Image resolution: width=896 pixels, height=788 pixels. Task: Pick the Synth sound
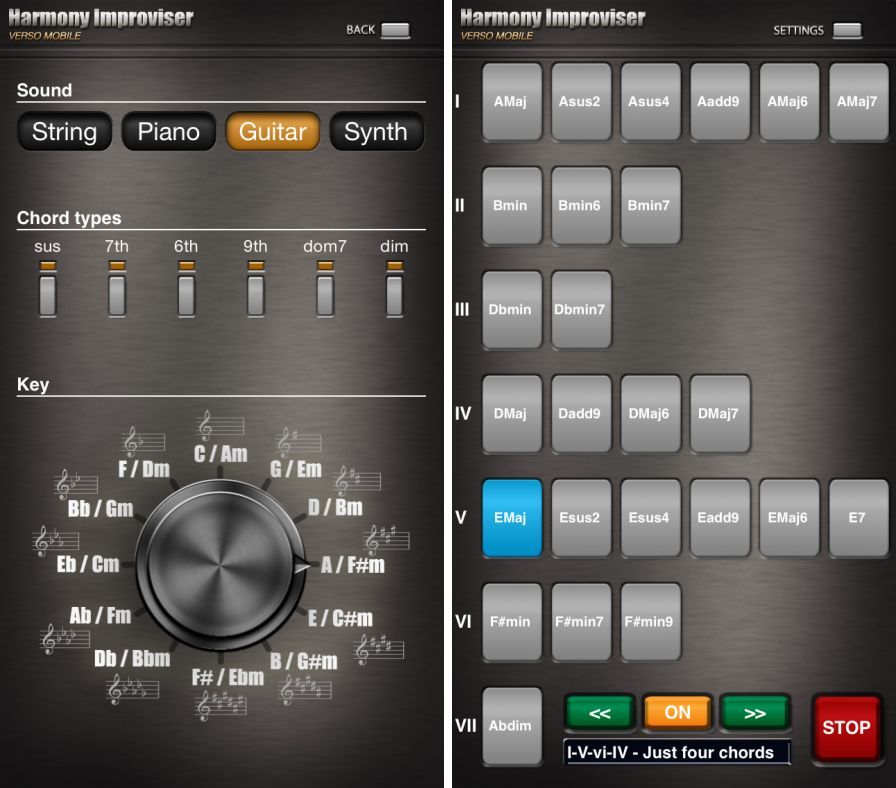376,132
